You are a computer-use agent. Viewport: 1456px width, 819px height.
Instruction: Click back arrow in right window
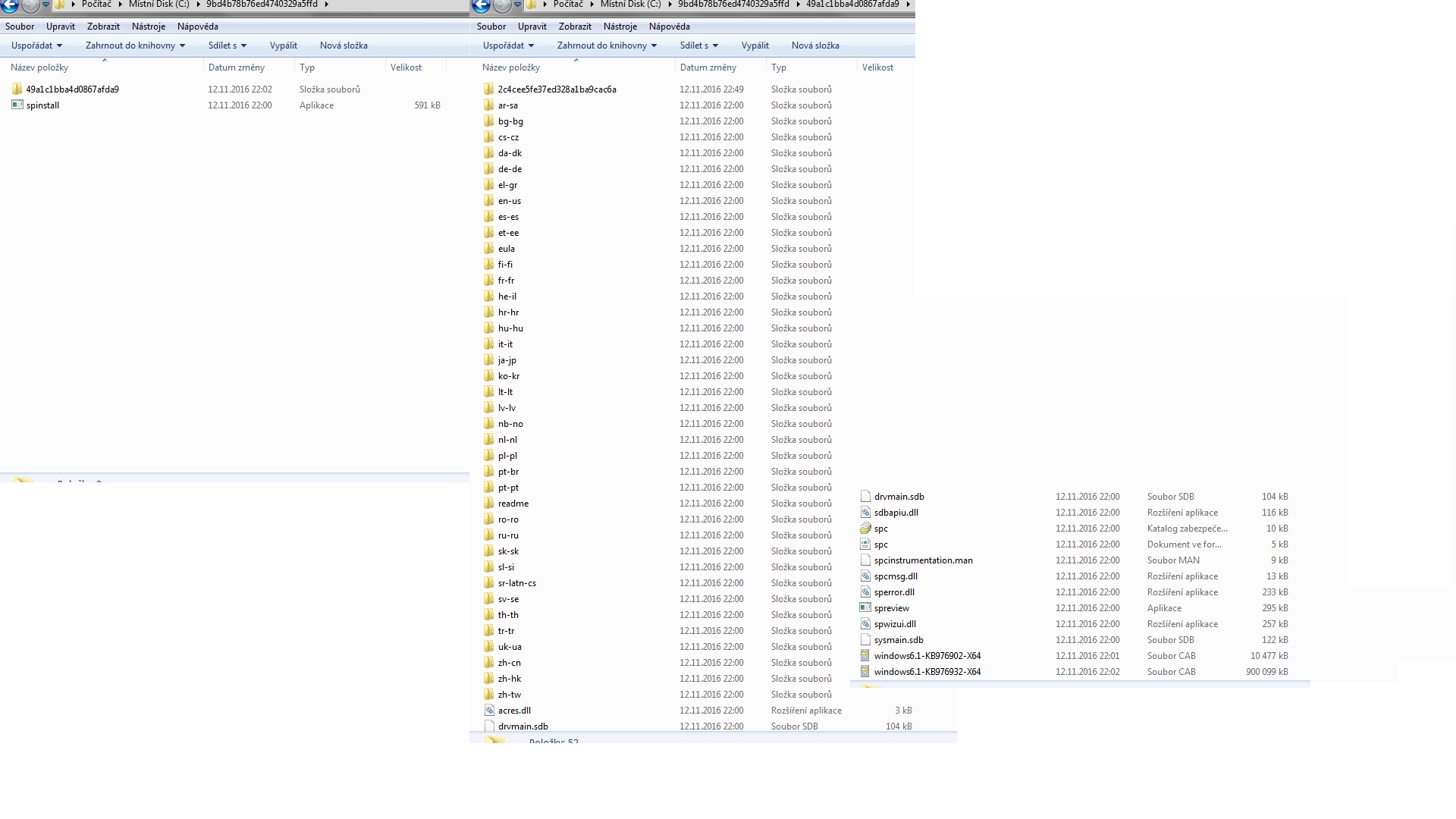(481, 6)
